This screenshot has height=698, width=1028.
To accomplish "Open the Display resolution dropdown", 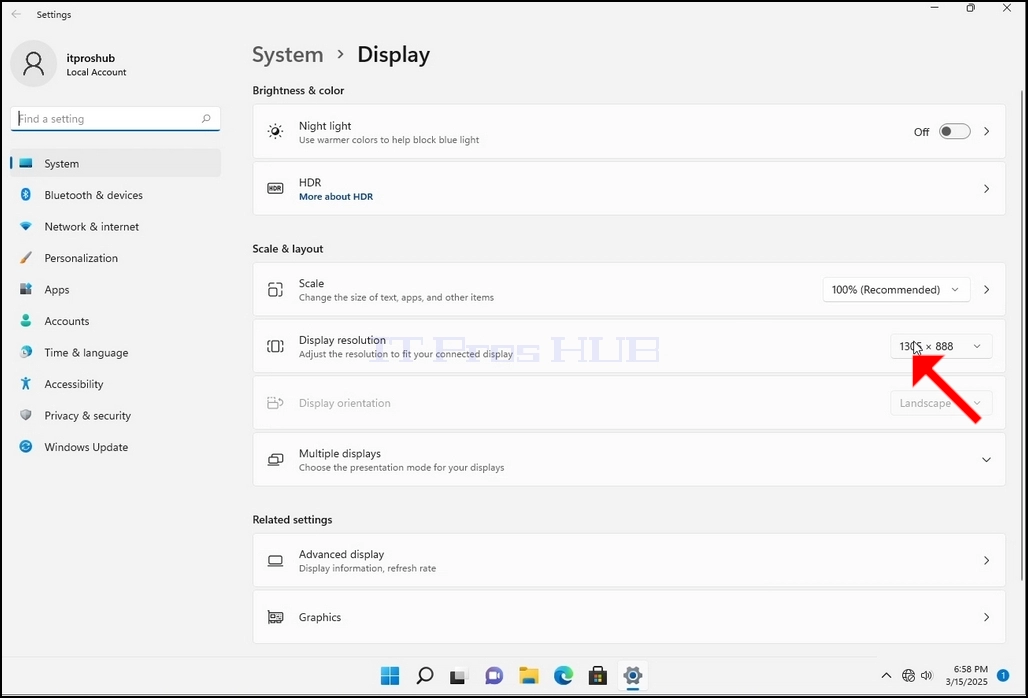I will [x=941, y=346].
